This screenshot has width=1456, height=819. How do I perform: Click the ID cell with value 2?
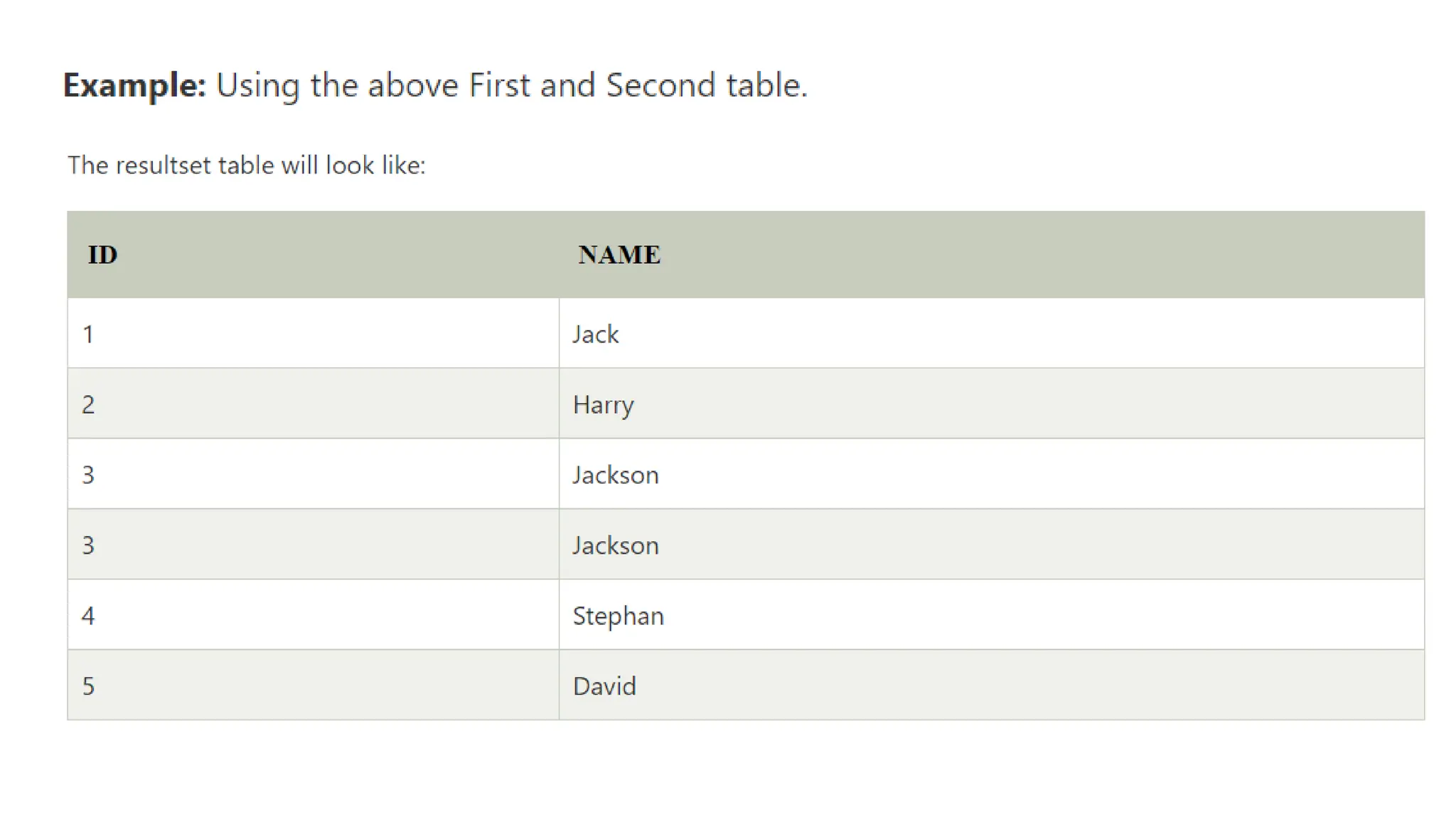(88, 405)
